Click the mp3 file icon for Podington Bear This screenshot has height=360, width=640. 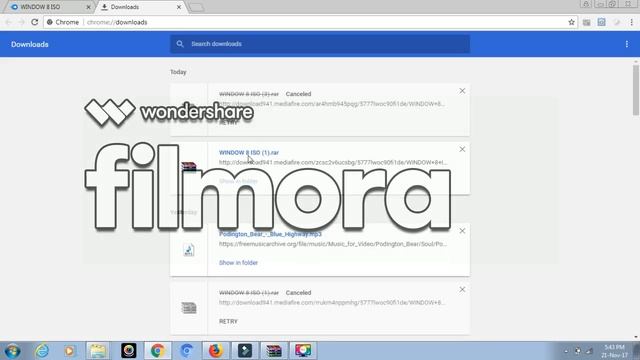(189, 249)
